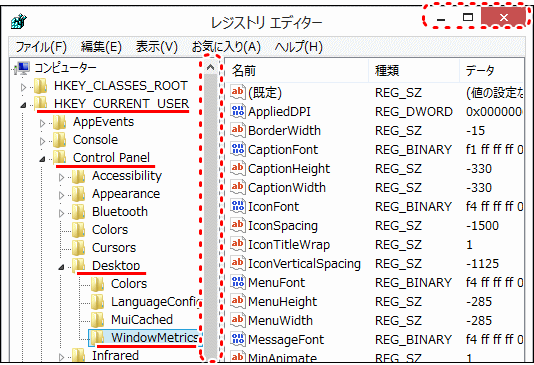
Task: Sort values by the 名前 column header
Action: (x=296, y=71)
